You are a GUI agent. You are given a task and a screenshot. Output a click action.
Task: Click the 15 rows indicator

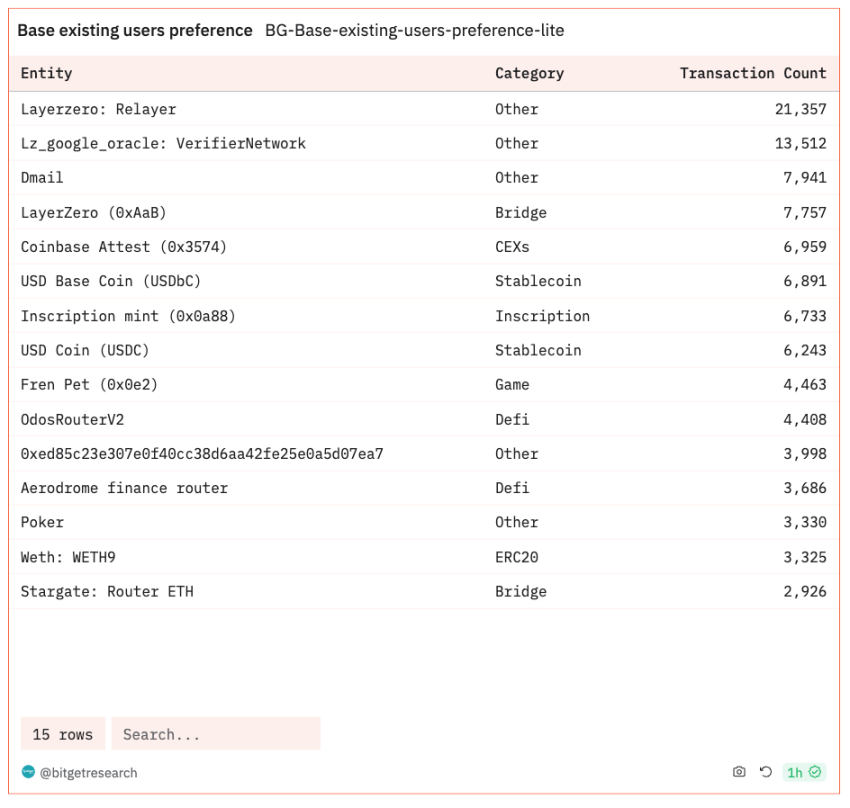pos(62,734)
